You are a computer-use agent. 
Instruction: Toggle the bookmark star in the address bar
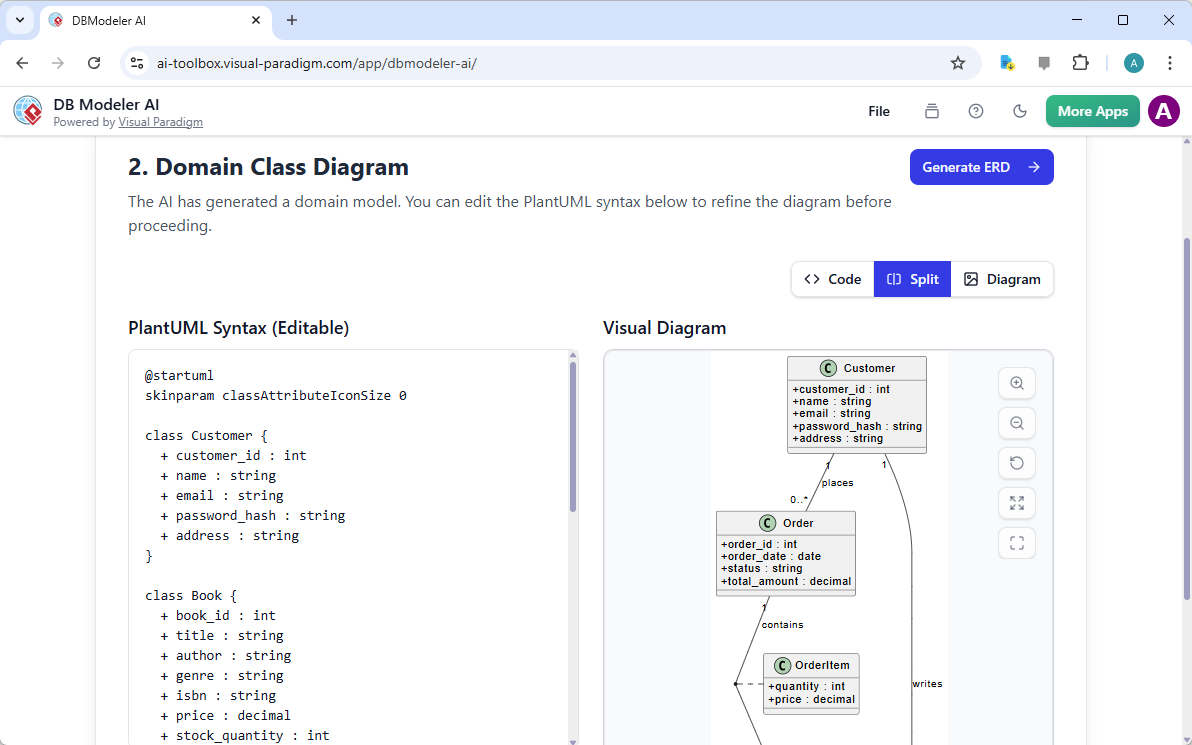tap(958, 62)
